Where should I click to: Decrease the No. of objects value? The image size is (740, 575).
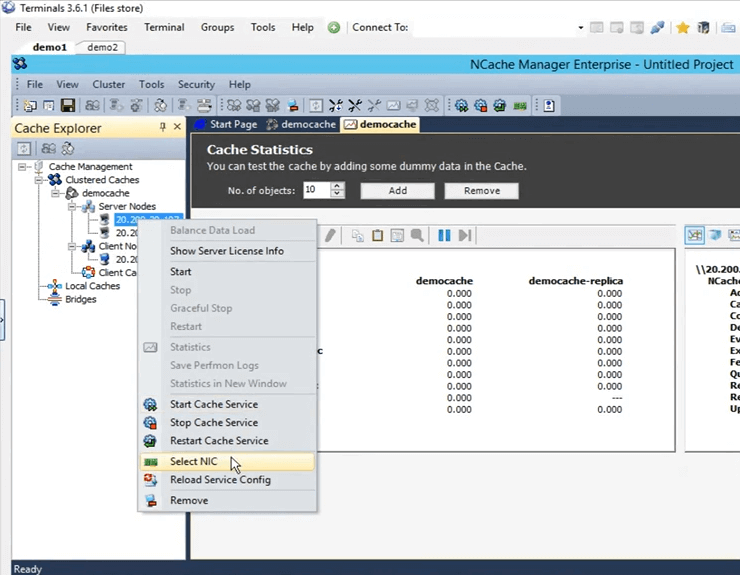[336, 194]
